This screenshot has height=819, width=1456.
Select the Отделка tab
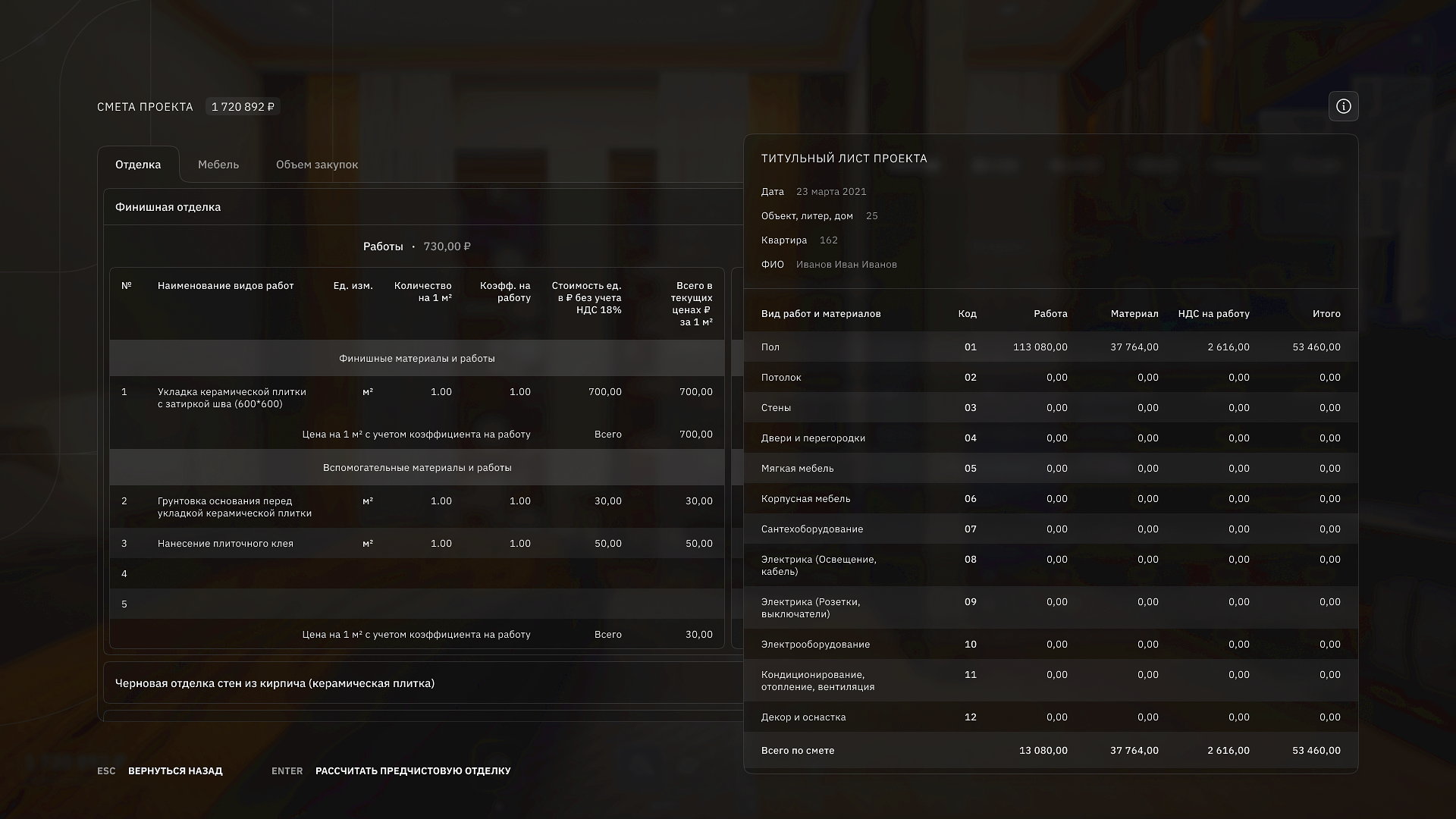click(138, 165)
